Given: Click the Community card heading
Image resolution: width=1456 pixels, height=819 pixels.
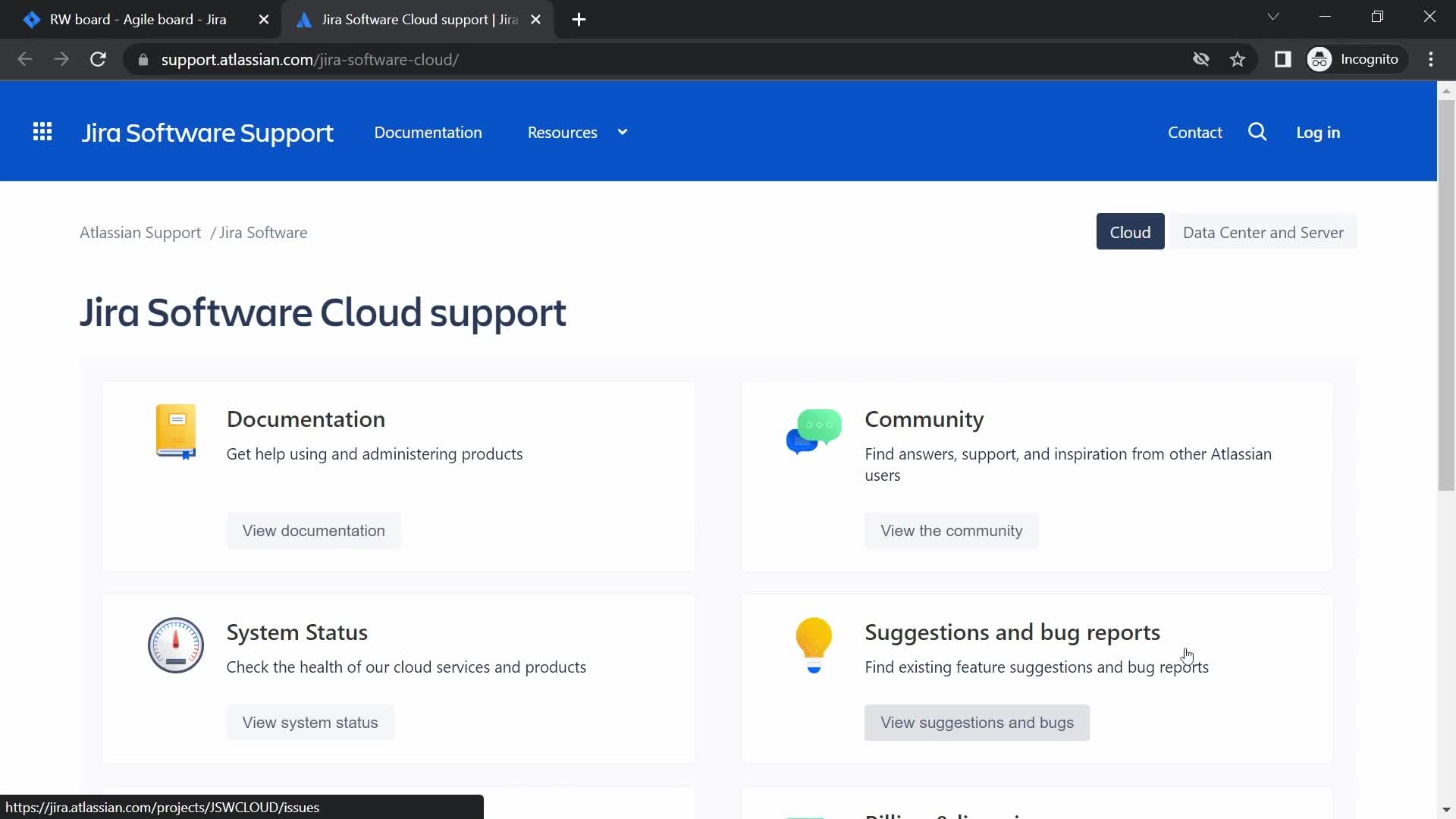Looking at the screenshot, I should (924, 419).
